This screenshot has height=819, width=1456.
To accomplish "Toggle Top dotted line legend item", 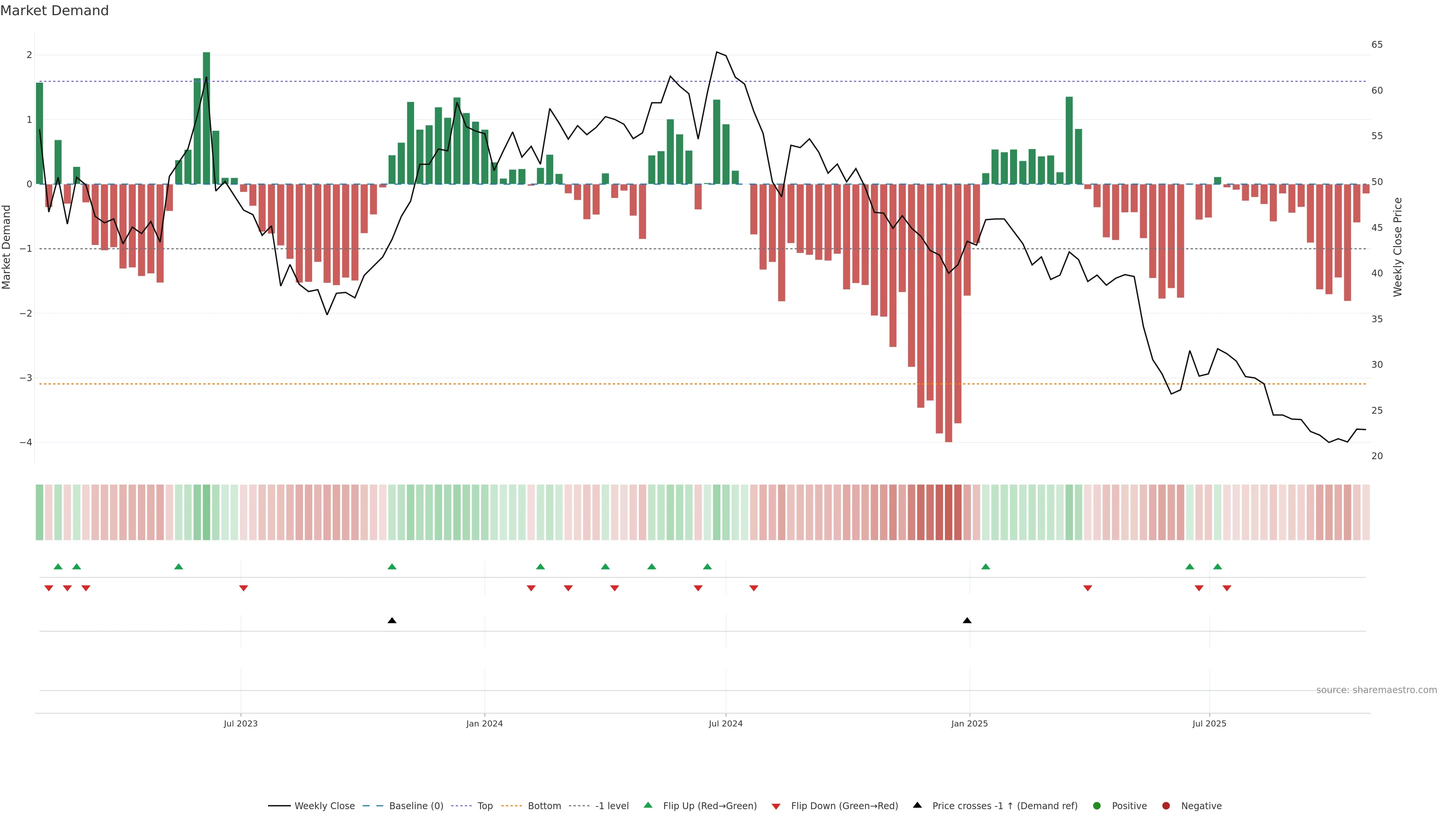I will point(485,805).
